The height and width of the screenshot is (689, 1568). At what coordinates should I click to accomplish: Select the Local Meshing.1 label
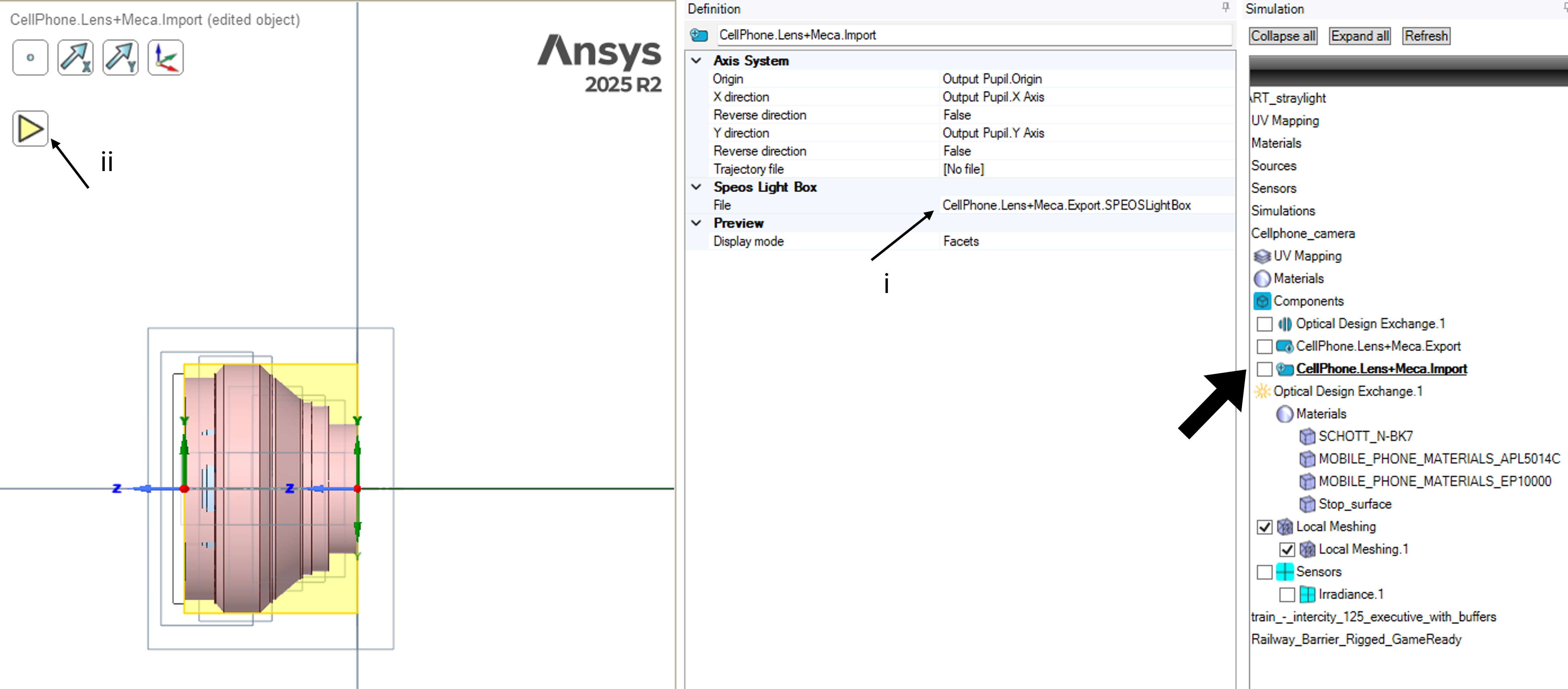coord(1363,549)
